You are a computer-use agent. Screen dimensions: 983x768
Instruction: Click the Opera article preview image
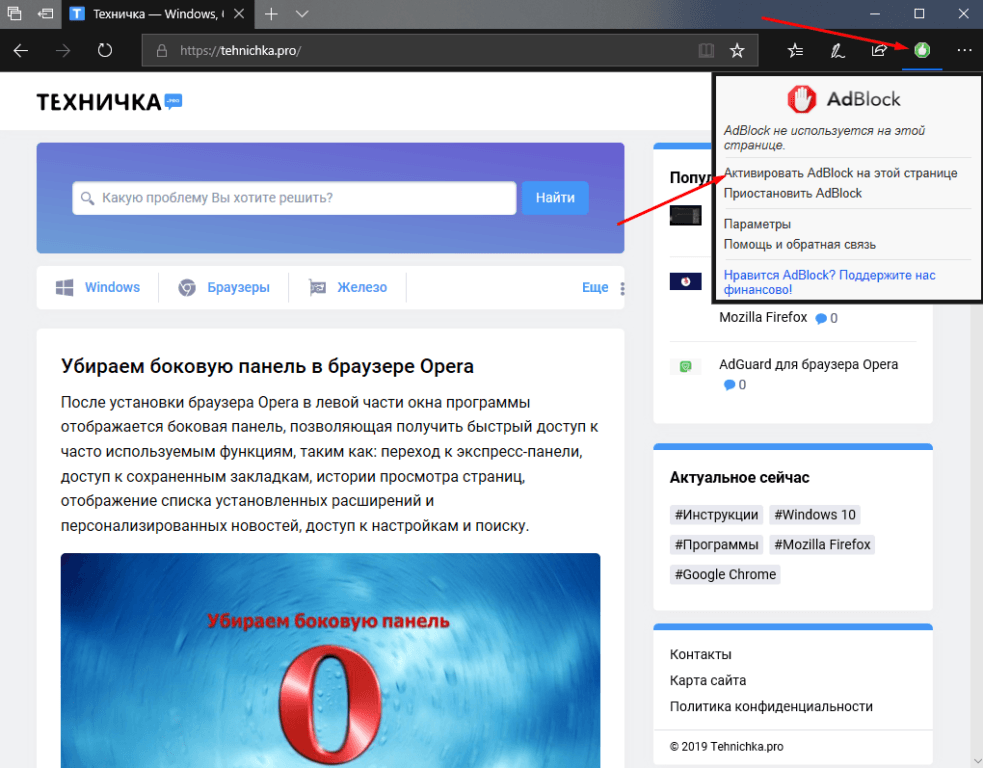point(330,660)
